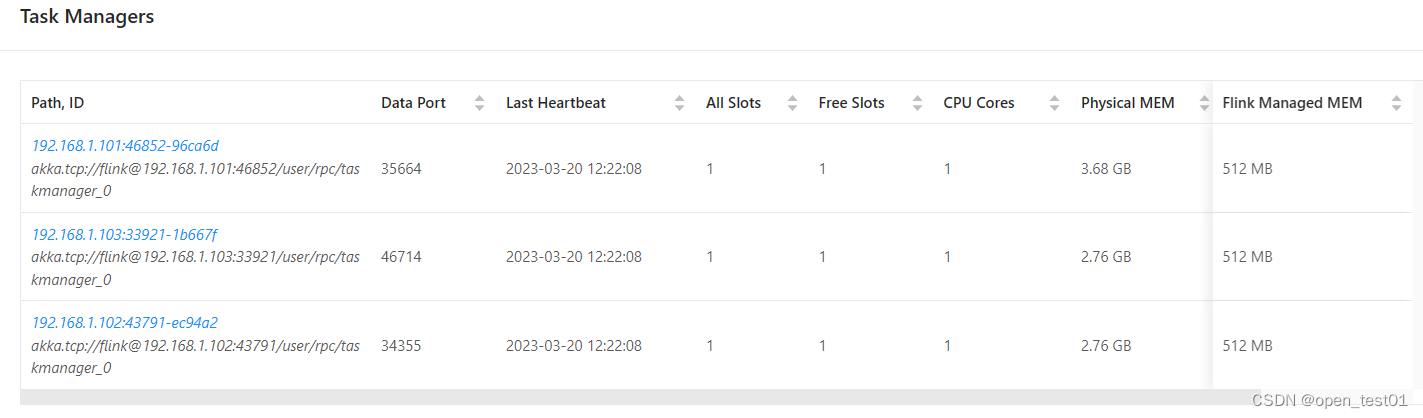Click the 3.68 GB physical memory cell
The image size is (1423, 418).
pyautogui.click(x=1106, y=169)
